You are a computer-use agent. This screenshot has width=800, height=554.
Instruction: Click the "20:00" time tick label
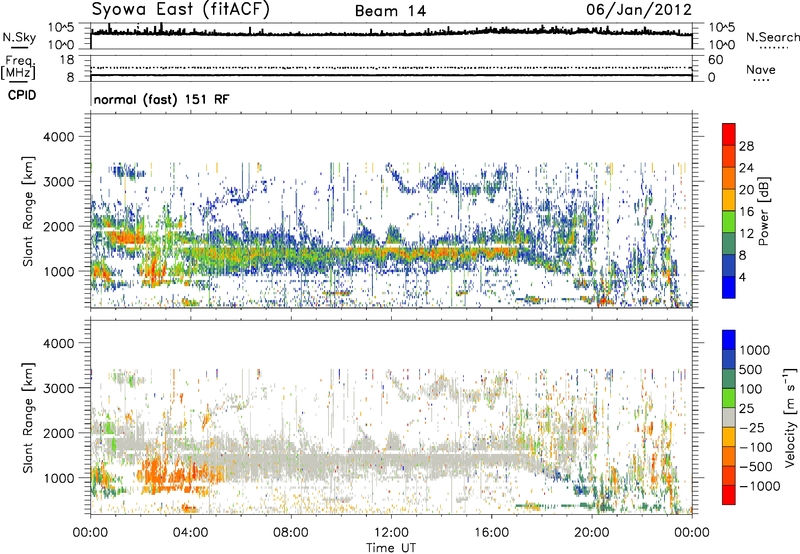(x=591, y=533)
